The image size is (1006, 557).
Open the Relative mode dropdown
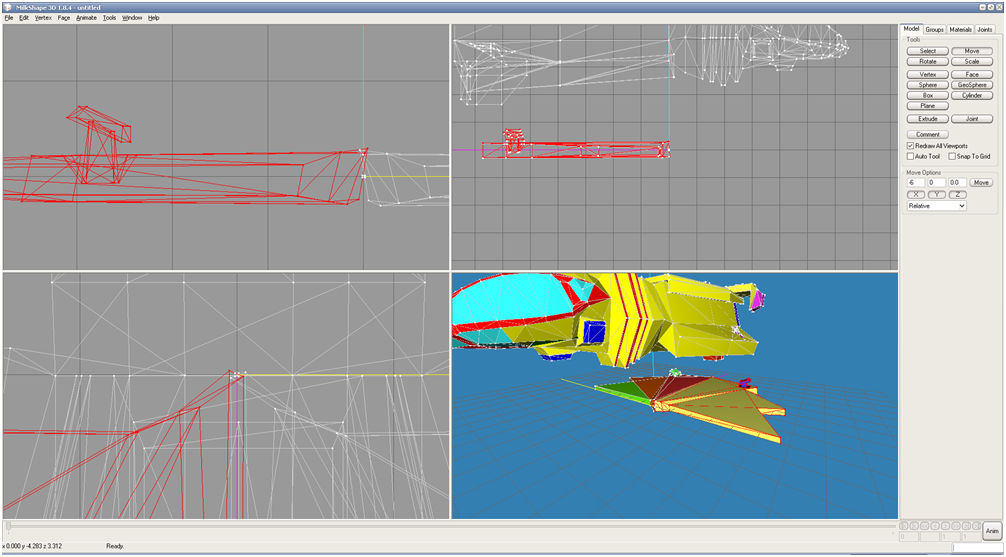tap(937, 206)
